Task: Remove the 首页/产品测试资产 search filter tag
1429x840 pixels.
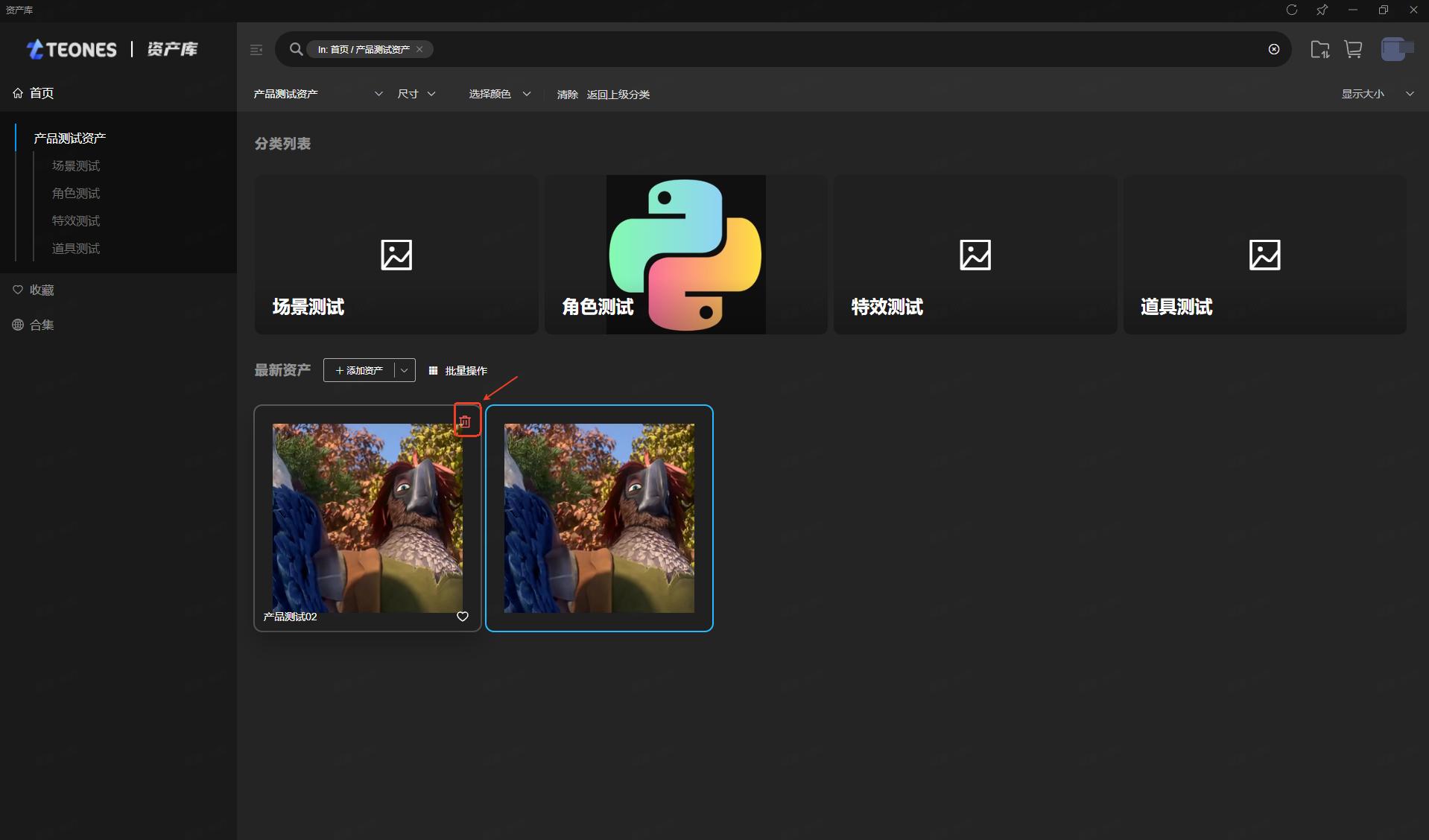Action: 420,49
